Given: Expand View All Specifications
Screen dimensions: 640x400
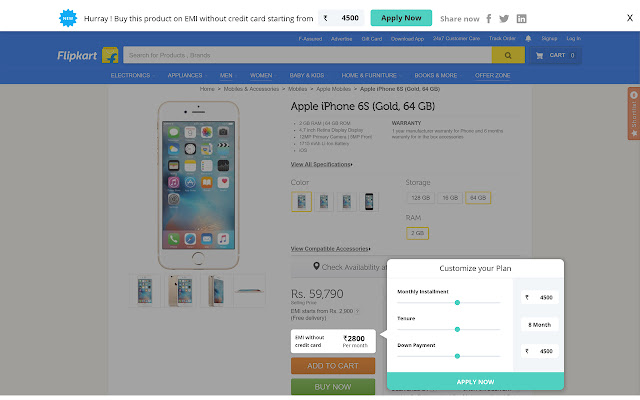Looking at the screenshot, I should (x=321, y=163).
